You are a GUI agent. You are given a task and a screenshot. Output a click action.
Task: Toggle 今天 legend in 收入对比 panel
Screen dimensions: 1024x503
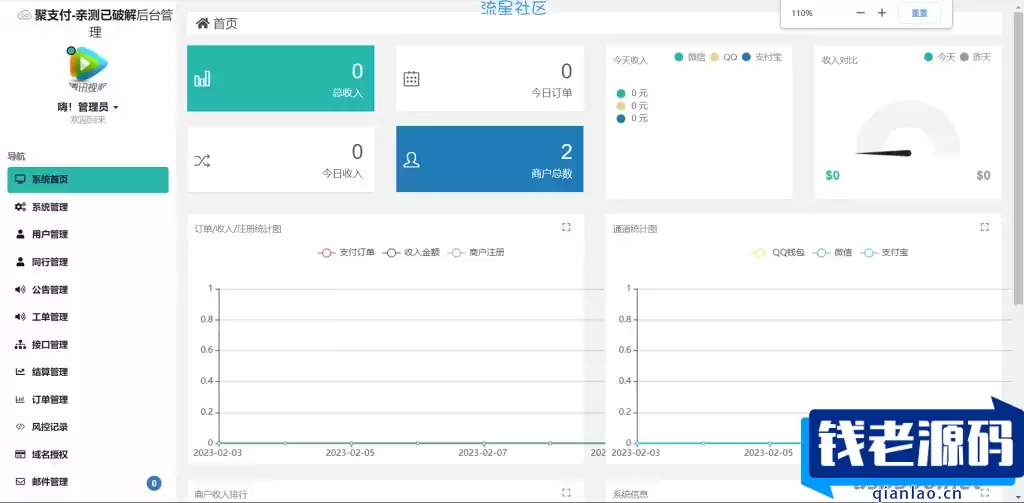coord(940,57)
